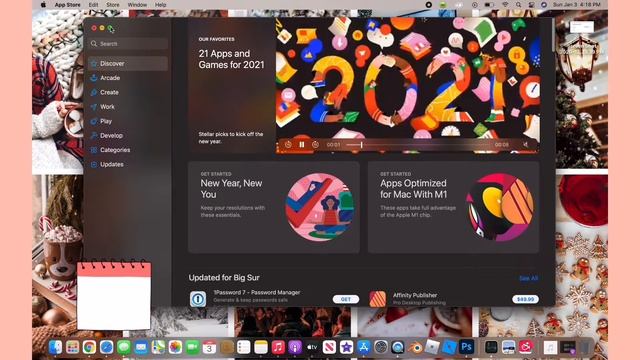Open Control Center in menu bar

pyautogui.click(x=531, y=5)
